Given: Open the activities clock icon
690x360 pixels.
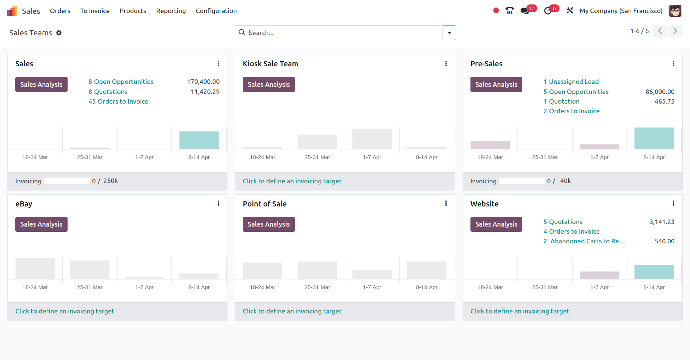Looking at the screenshot, I should point(547,11).
